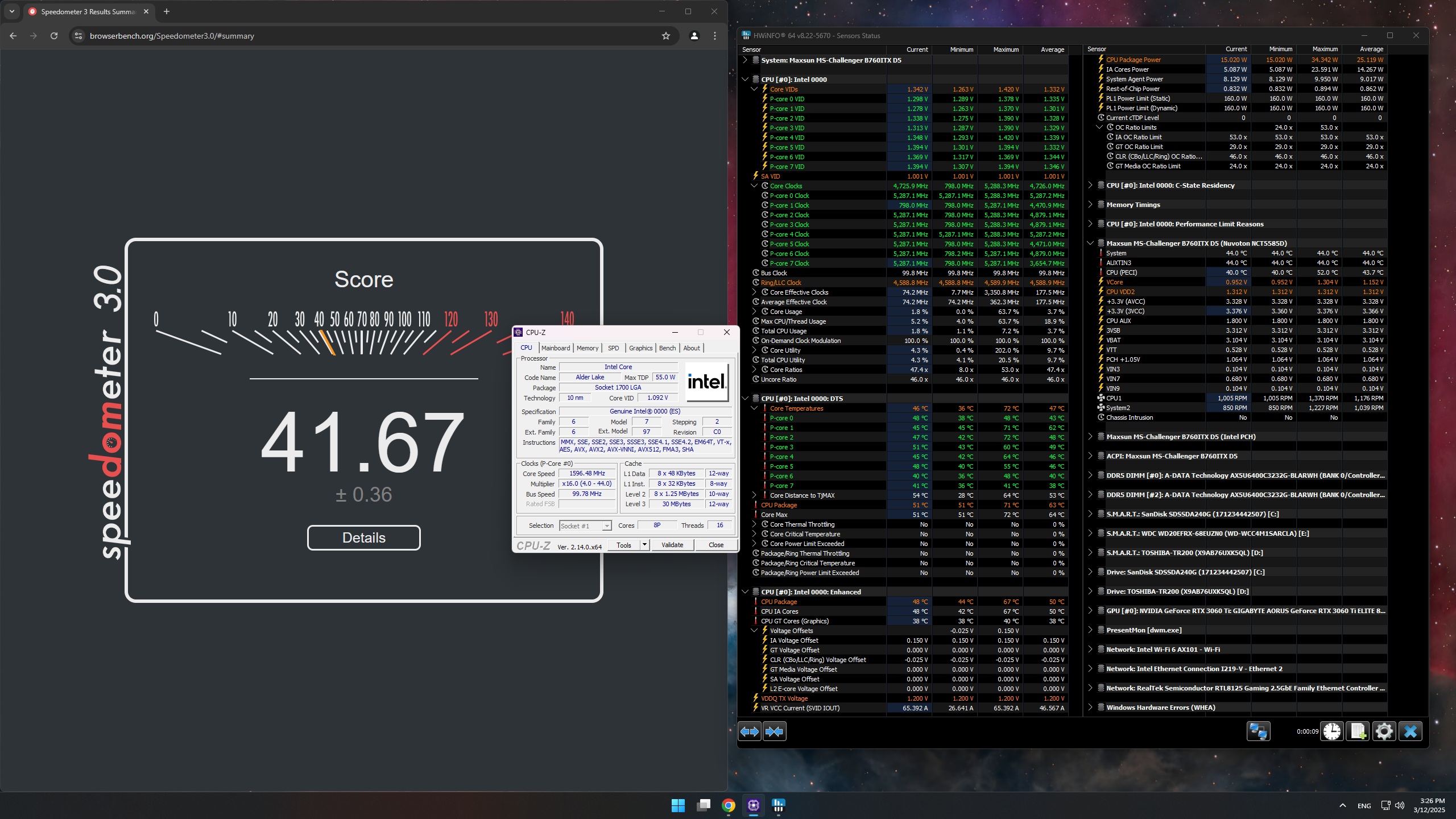Click HWiNFO expand columns arrows button

coord(749,731)
